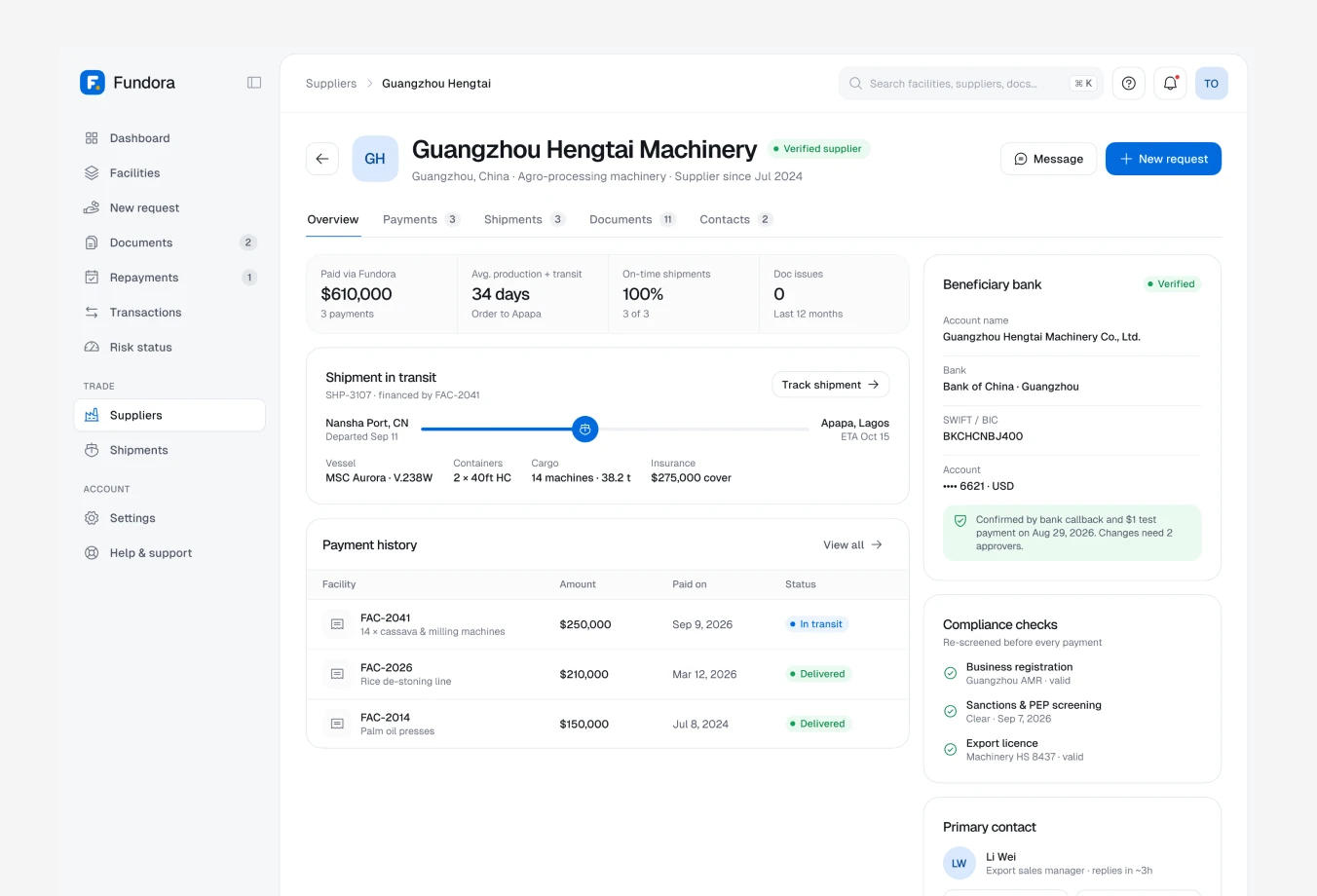The width and height of the screenshot is (1317, 896).
Task: Click the FAC-2014 row document icon
Action: [337, 724]
